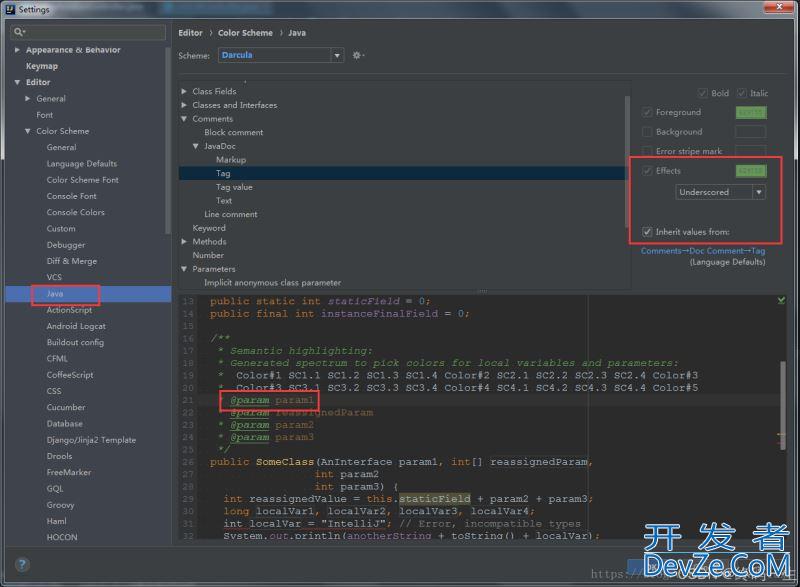Collapse the JavaDoc subgroup
The height and width of the screenshot is (587, 800).
coord(196,146)
